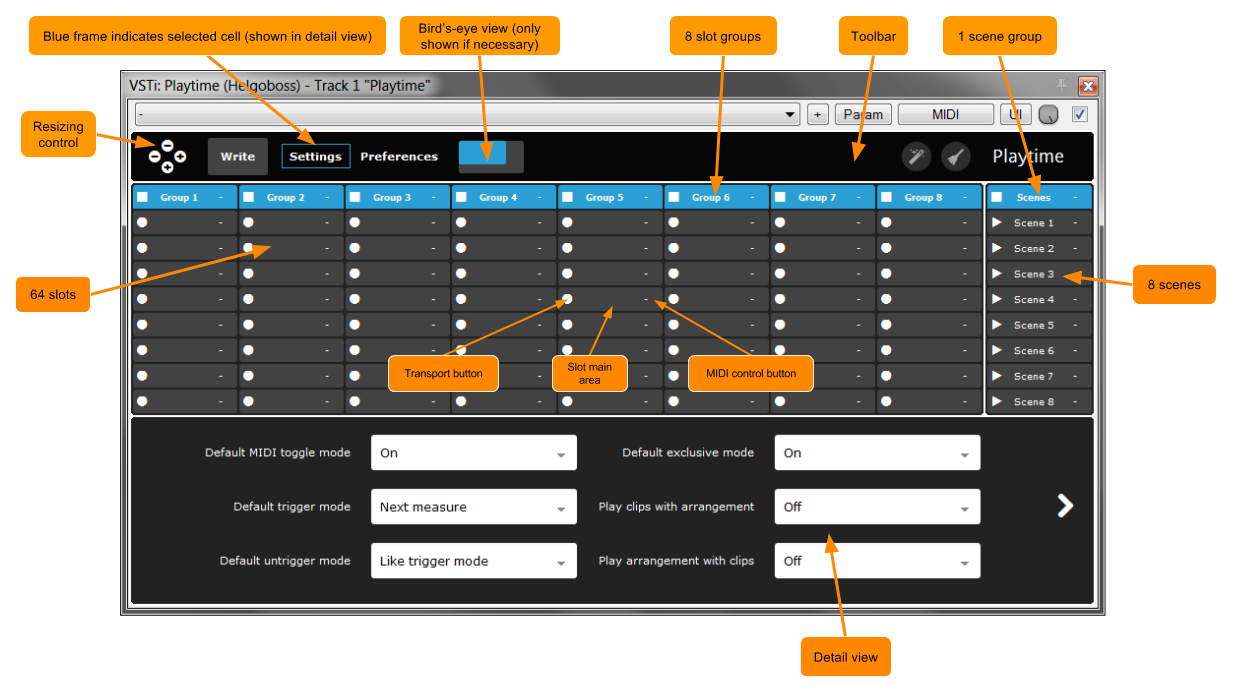Tick the Scenes header checkbox

[x=997, y=197]
